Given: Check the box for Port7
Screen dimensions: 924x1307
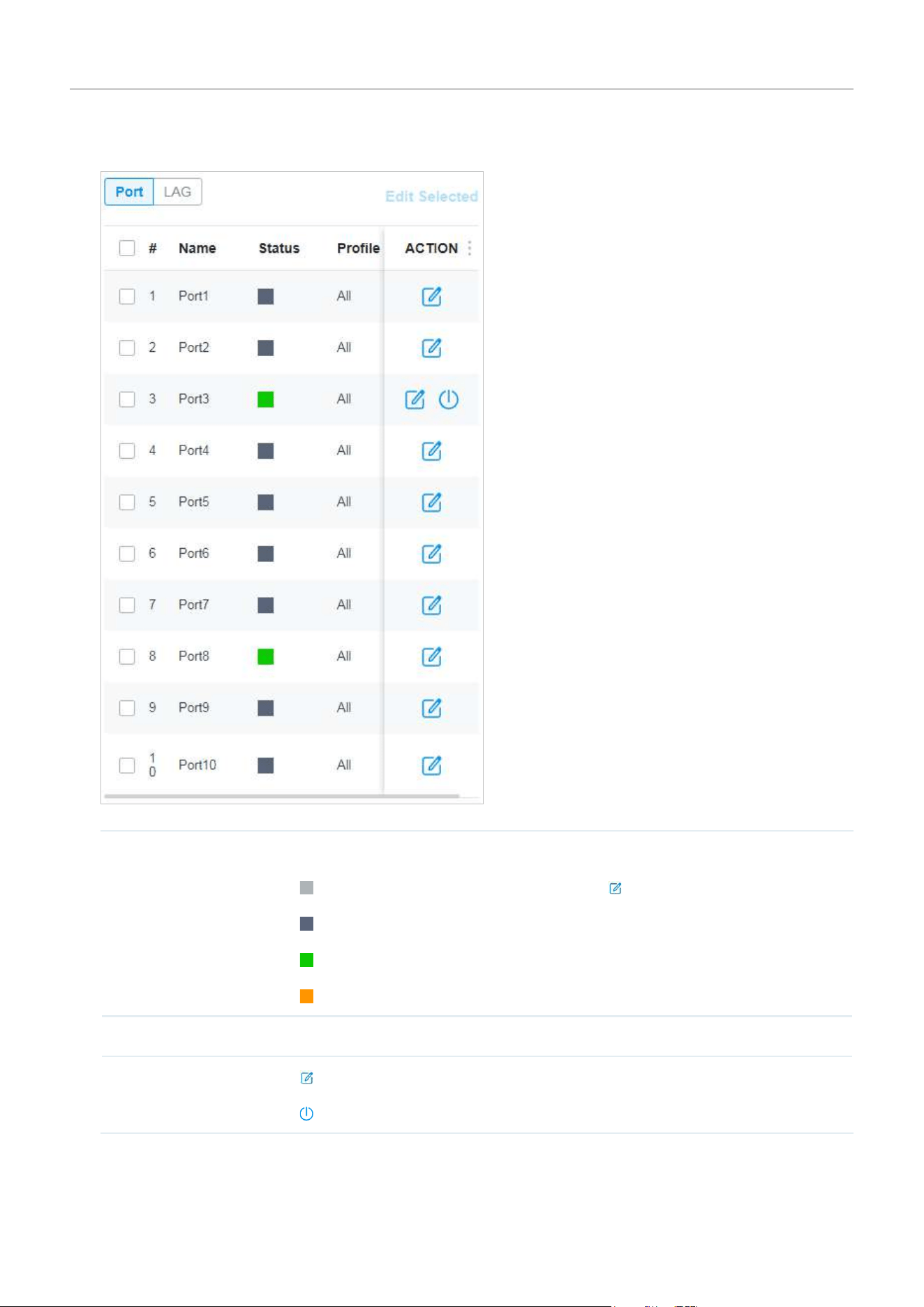Looking at the screenshot, I should (x=127, y=605).
